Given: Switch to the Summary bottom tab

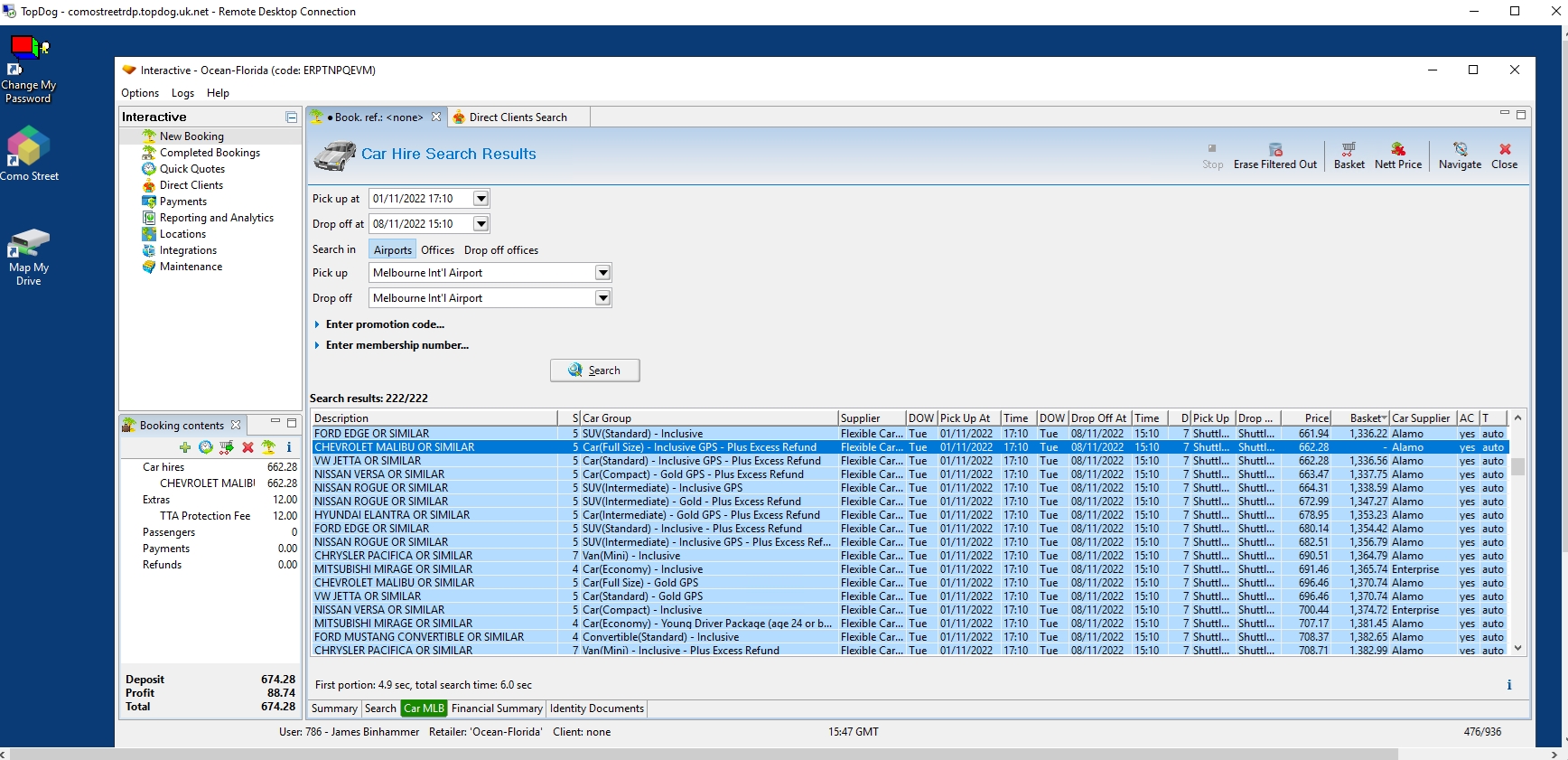Looking at the screenshot, I should (x=334, y=708).
